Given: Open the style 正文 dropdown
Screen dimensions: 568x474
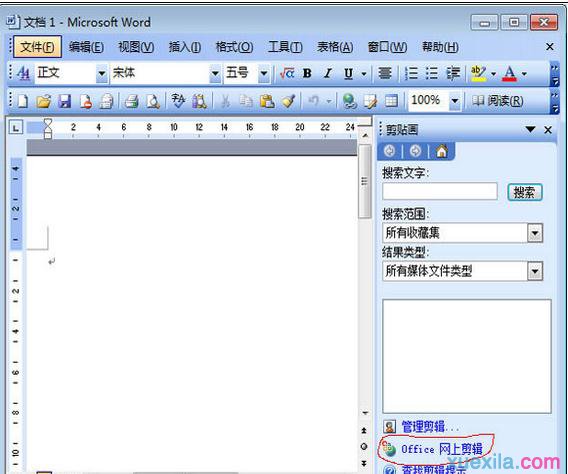Looking at the screenshot, I should [102, 74].
